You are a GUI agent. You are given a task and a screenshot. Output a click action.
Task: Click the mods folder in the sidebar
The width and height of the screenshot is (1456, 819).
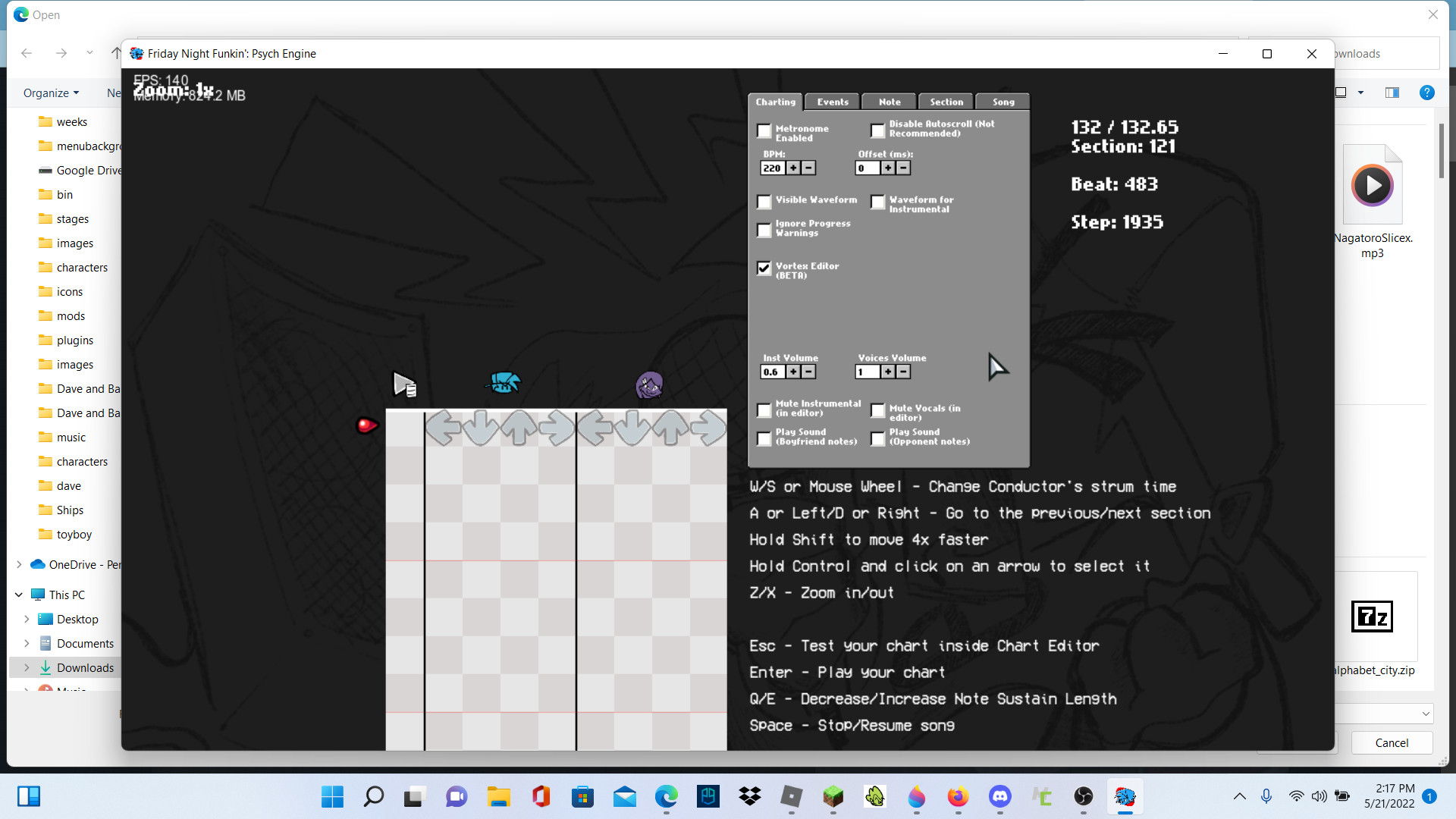click(x=71, y=315)
